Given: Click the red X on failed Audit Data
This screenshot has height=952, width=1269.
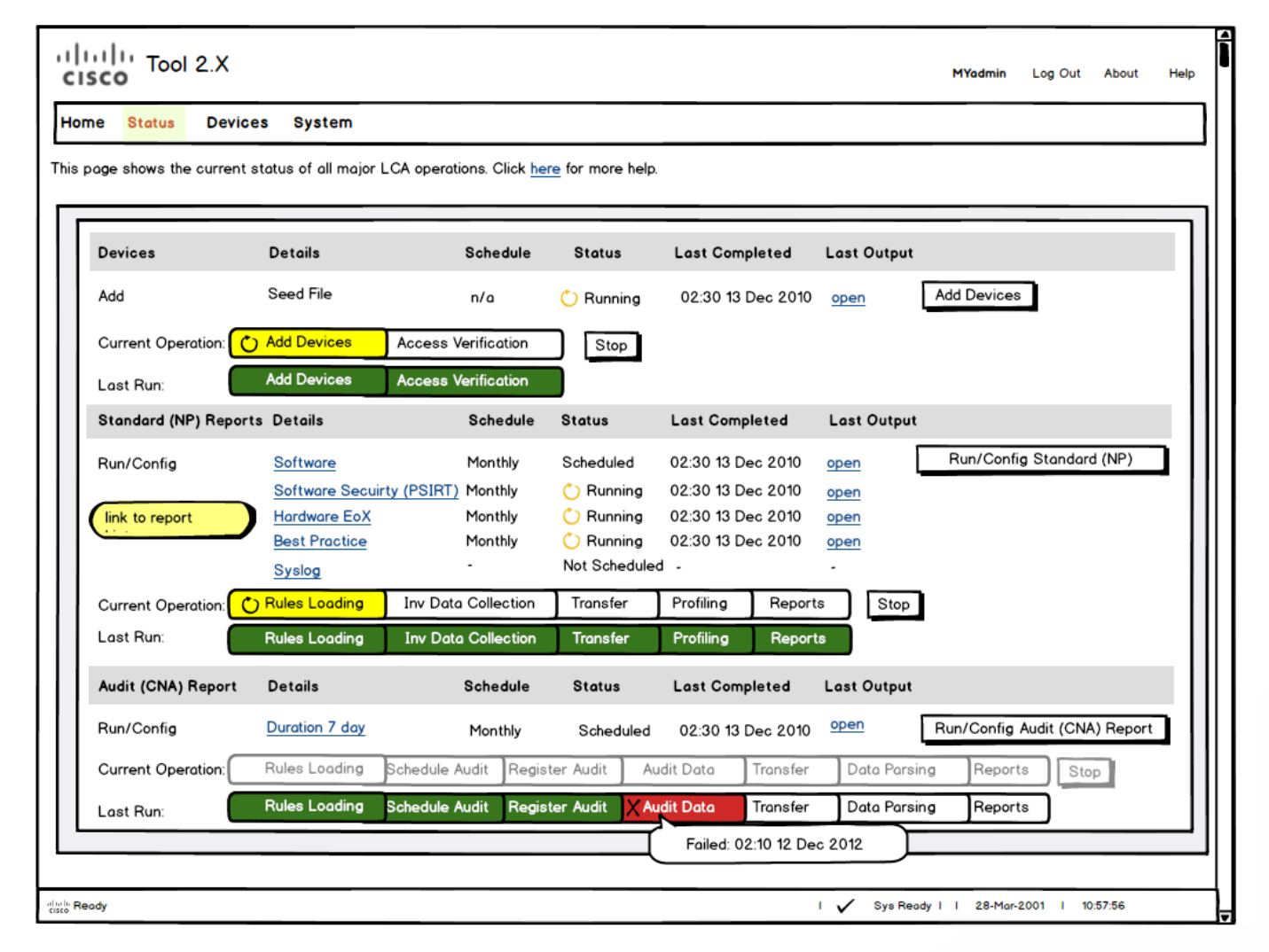Looking at the screenshot, I should pyautogui.click(x=632, y=808).
